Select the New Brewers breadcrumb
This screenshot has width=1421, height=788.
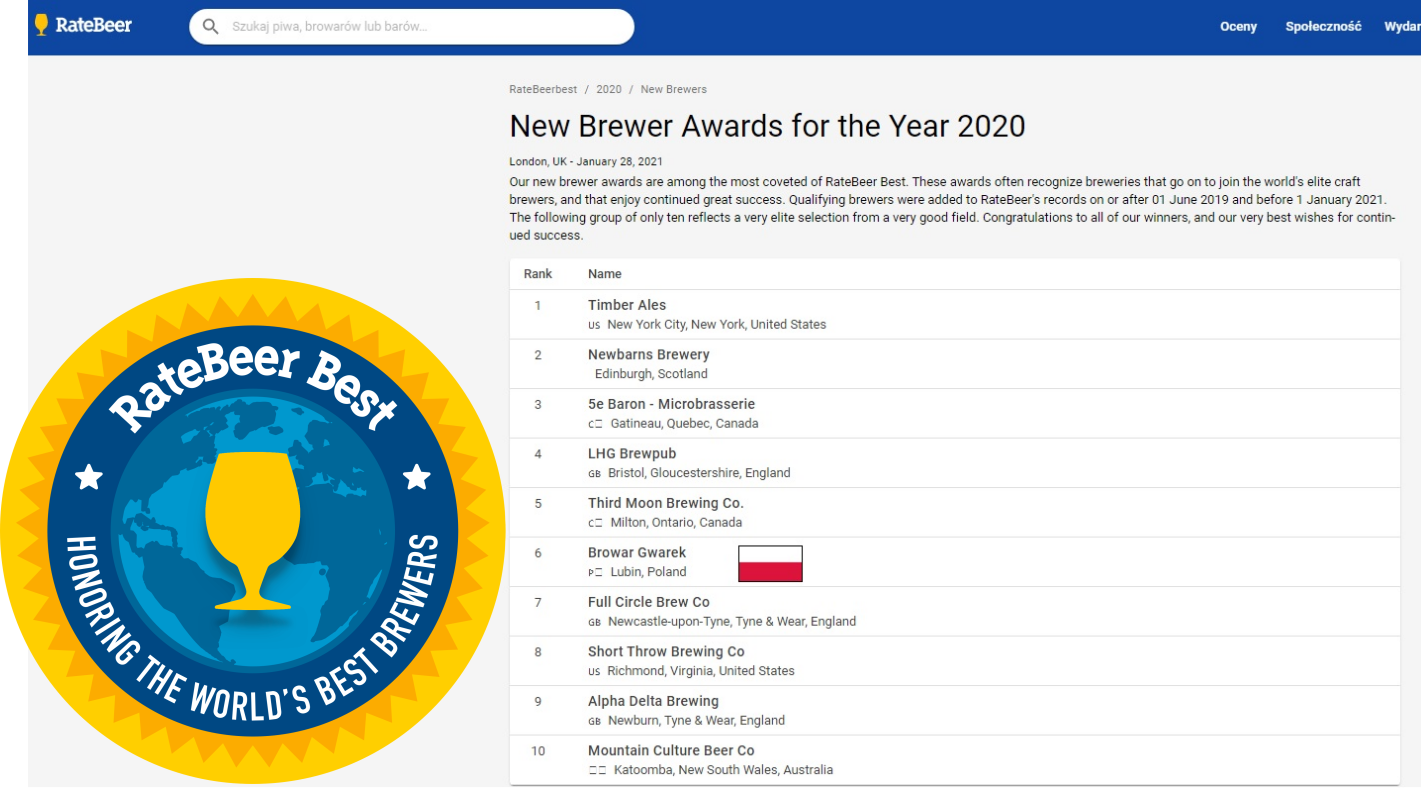click(x=673, y=90)
